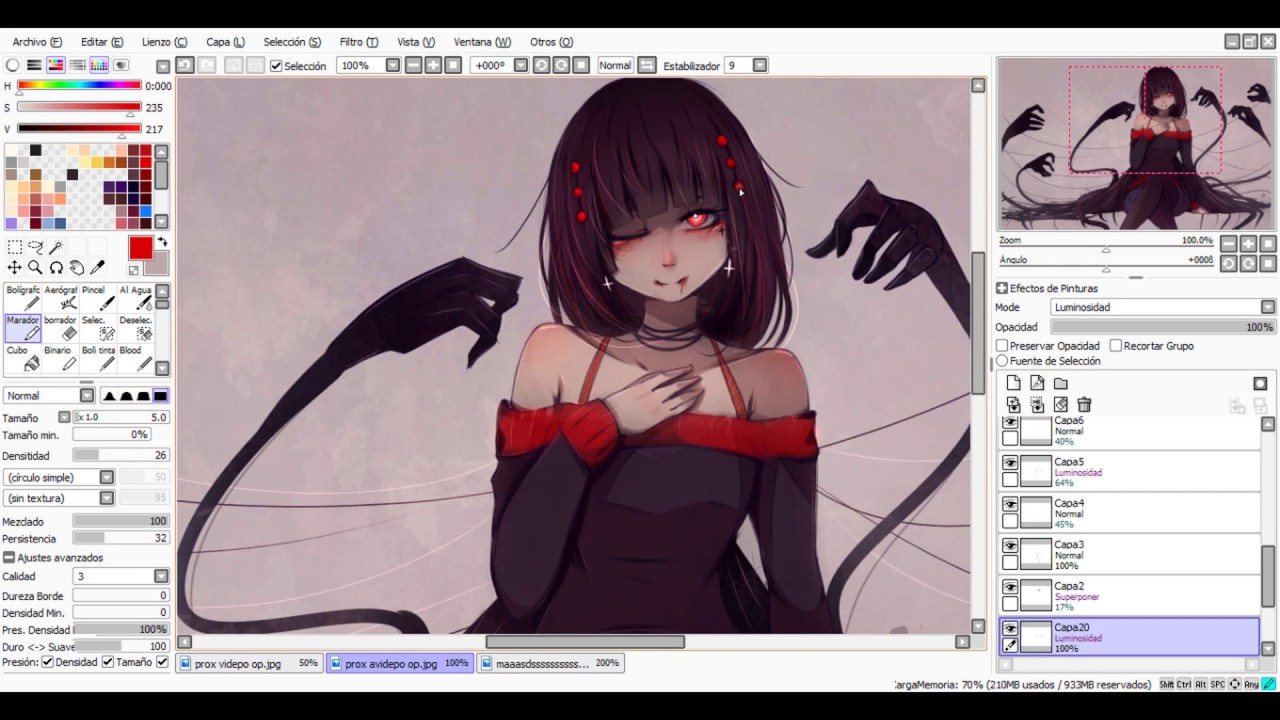Select the magic wand tool

[x=56, y=247]
